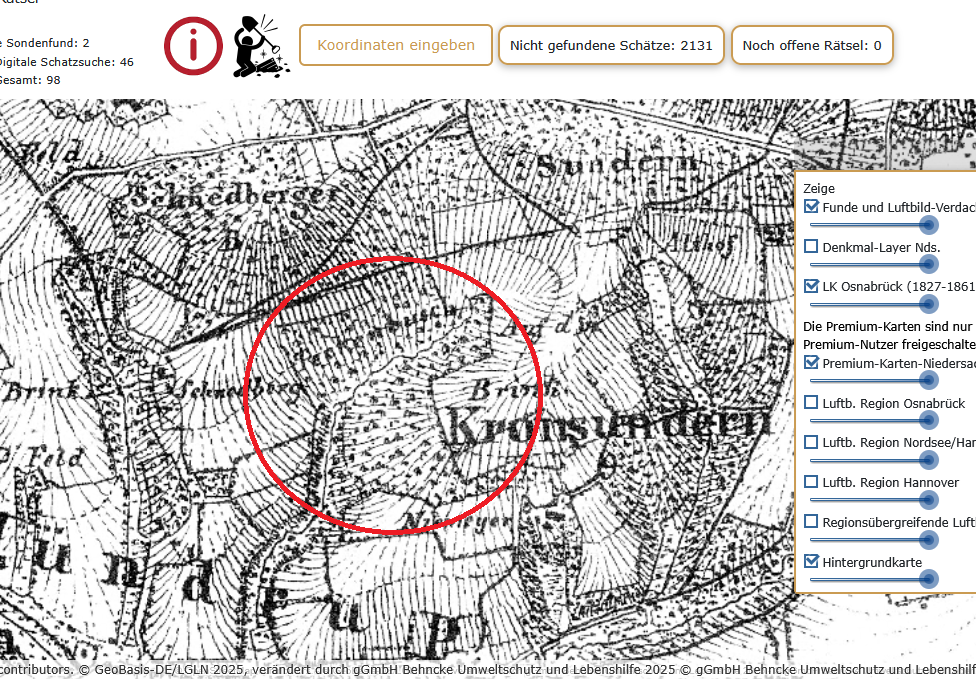Click the slider handle under LK Osnabrück

tap(928, 303)
